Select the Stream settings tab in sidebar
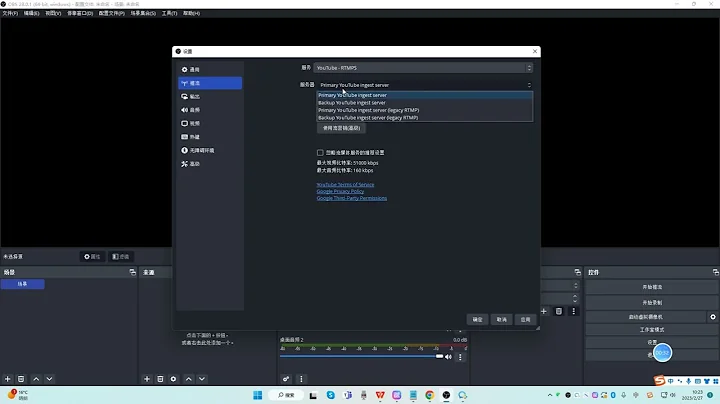Screen dimensions: 720x404 click(x=210, y=83)
